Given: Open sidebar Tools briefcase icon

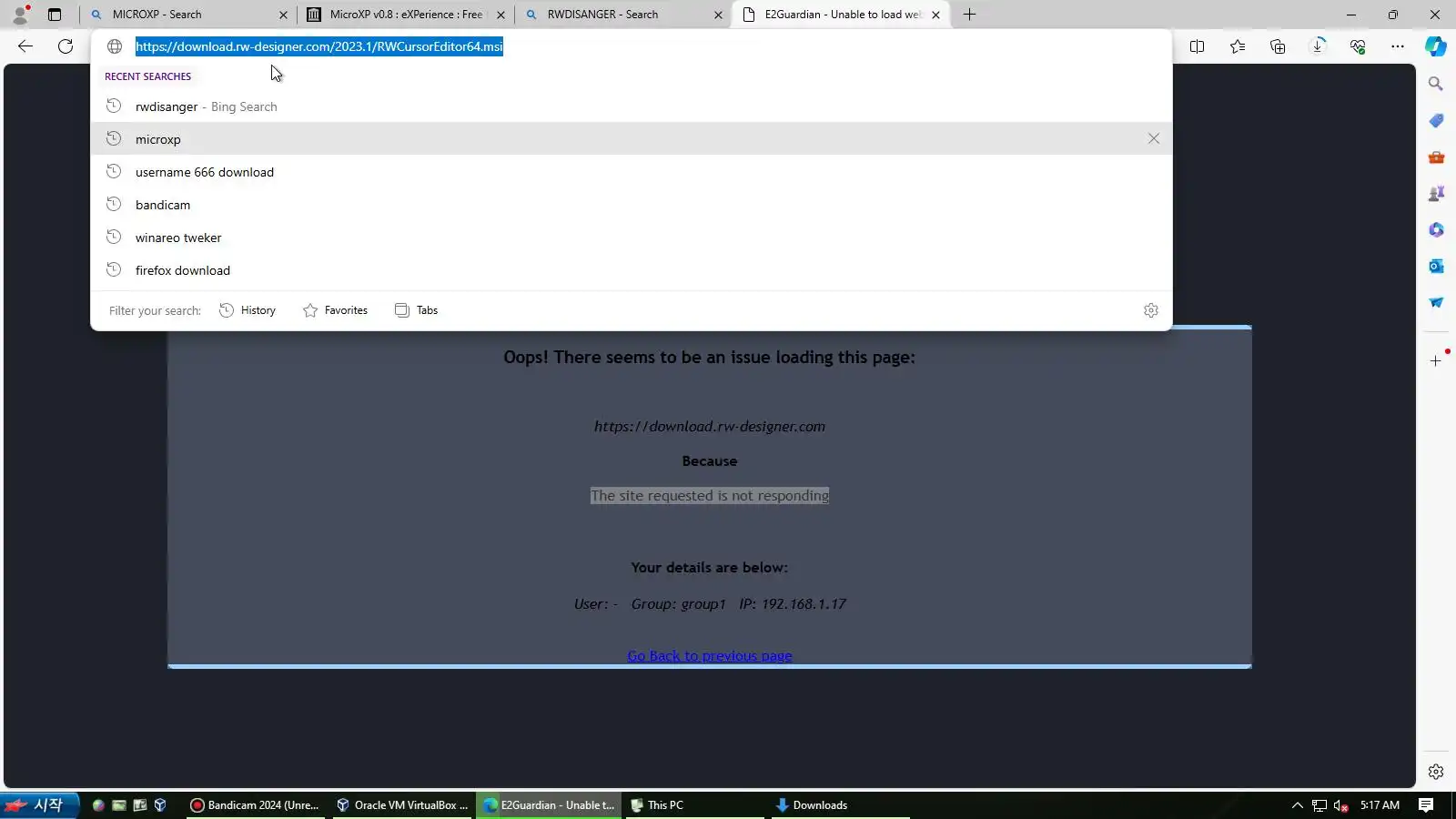Looking at the screenshot, I should [x=1436, y=157].
